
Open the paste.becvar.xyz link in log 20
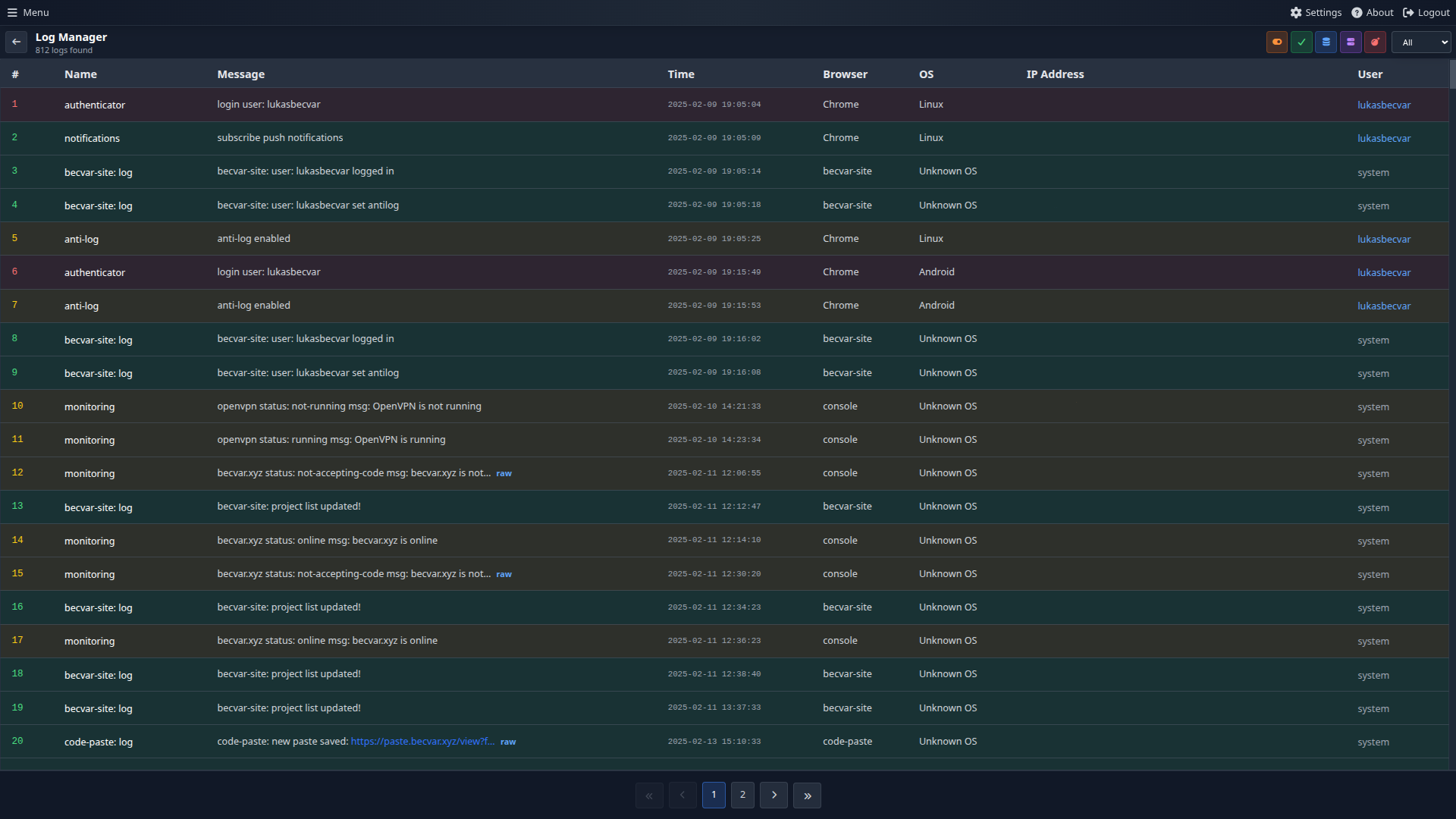422,742
